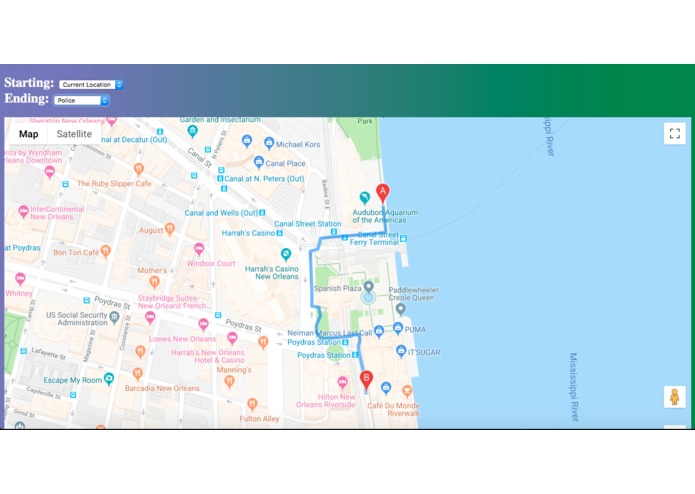Screen dimensions: 695x494
Task: Toggle fullscreen map view
Action: (675, 133)
